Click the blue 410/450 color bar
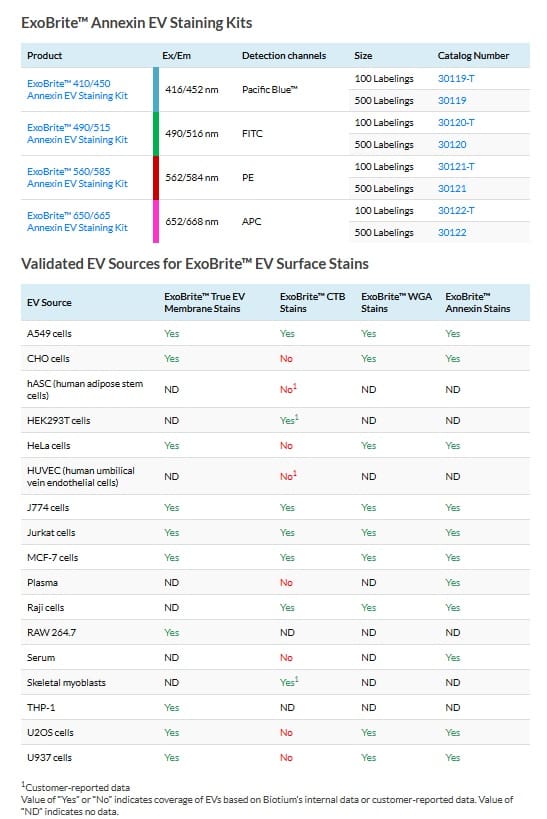The width and height of the screenshot is (547, 819). point(156,89)
